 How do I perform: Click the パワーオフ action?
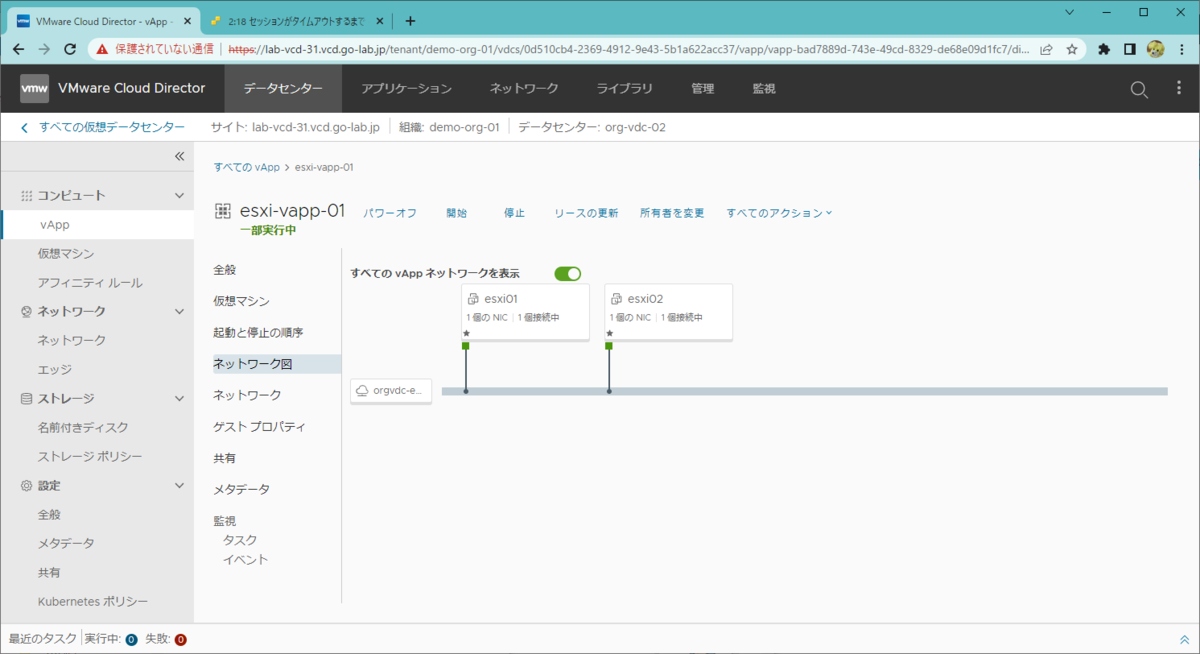tap(390, 213)
